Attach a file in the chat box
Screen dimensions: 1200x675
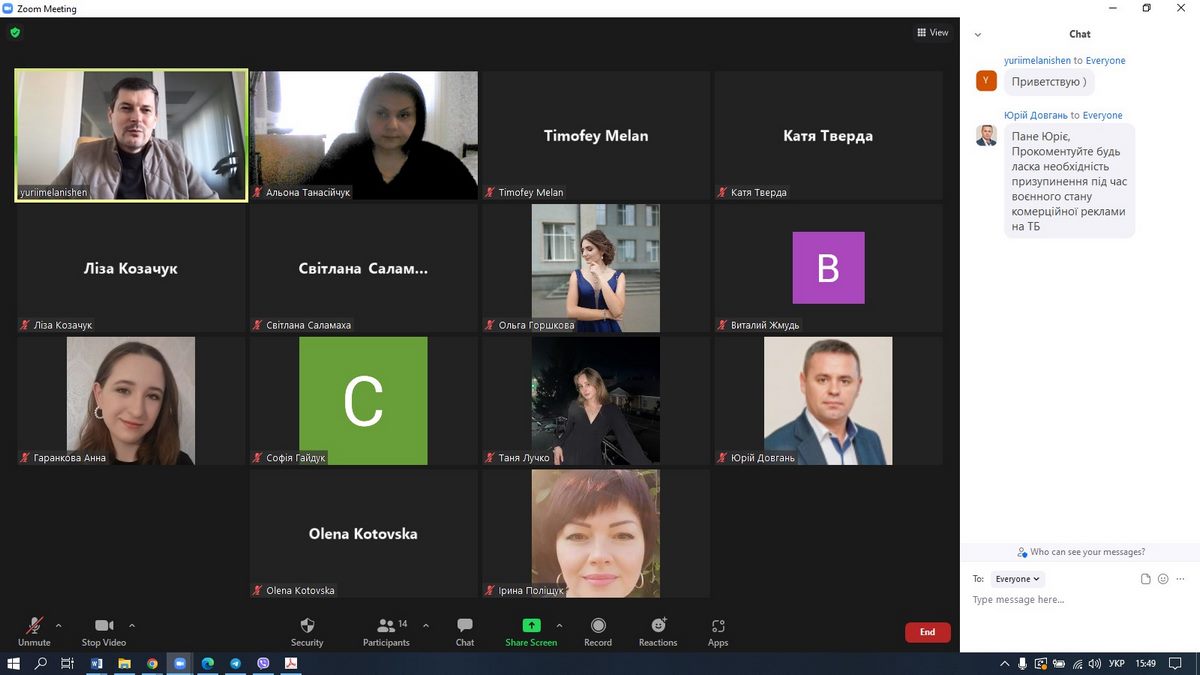tap(1146, 579)
